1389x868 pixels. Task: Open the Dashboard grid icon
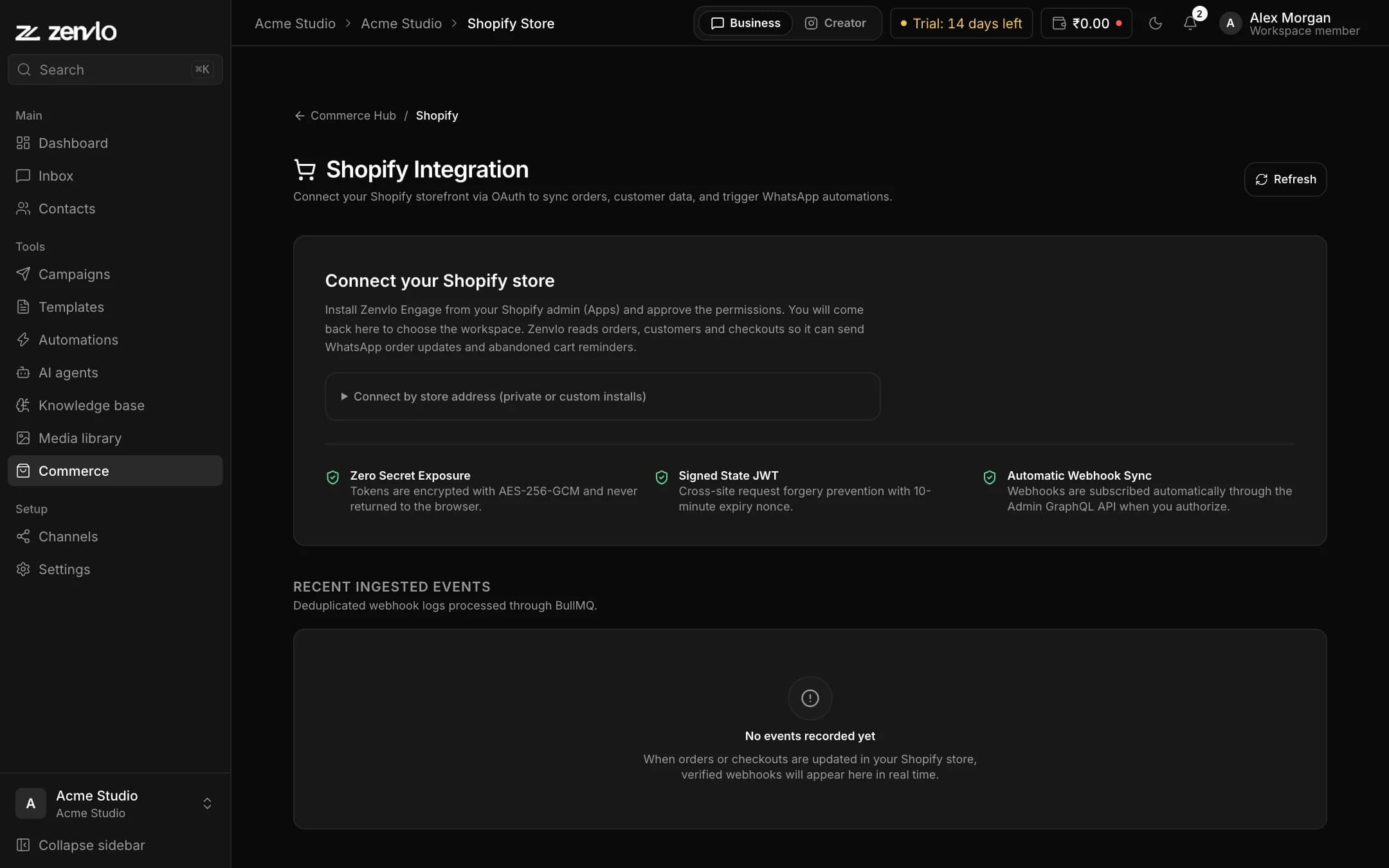click(x=23, y=143)
